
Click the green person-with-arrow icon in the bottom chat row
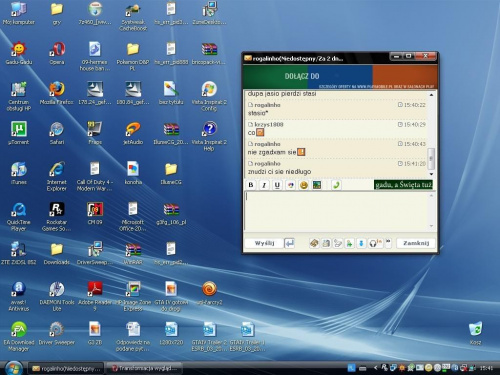[x=349, y=243]
